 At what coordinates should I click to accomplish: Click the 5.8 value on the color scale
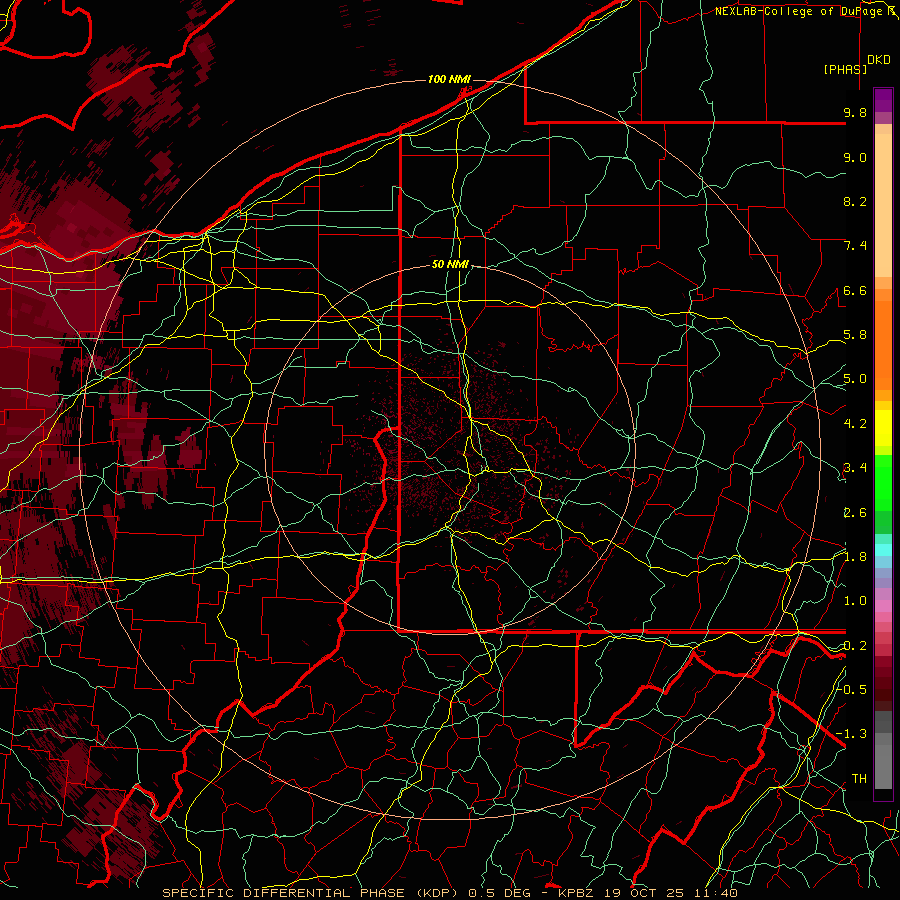point(855,335)
